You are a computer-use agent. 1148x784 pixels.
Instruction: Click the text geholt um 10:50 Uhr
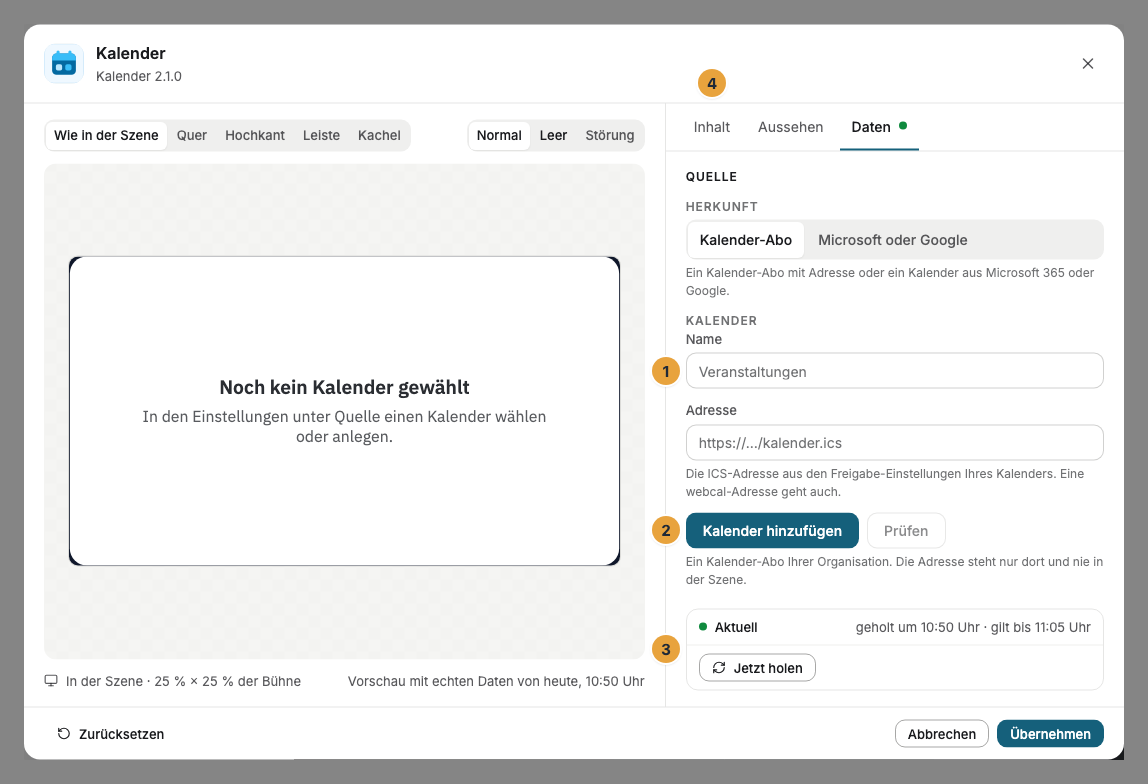pyautogui.click(x=917, y=627)
